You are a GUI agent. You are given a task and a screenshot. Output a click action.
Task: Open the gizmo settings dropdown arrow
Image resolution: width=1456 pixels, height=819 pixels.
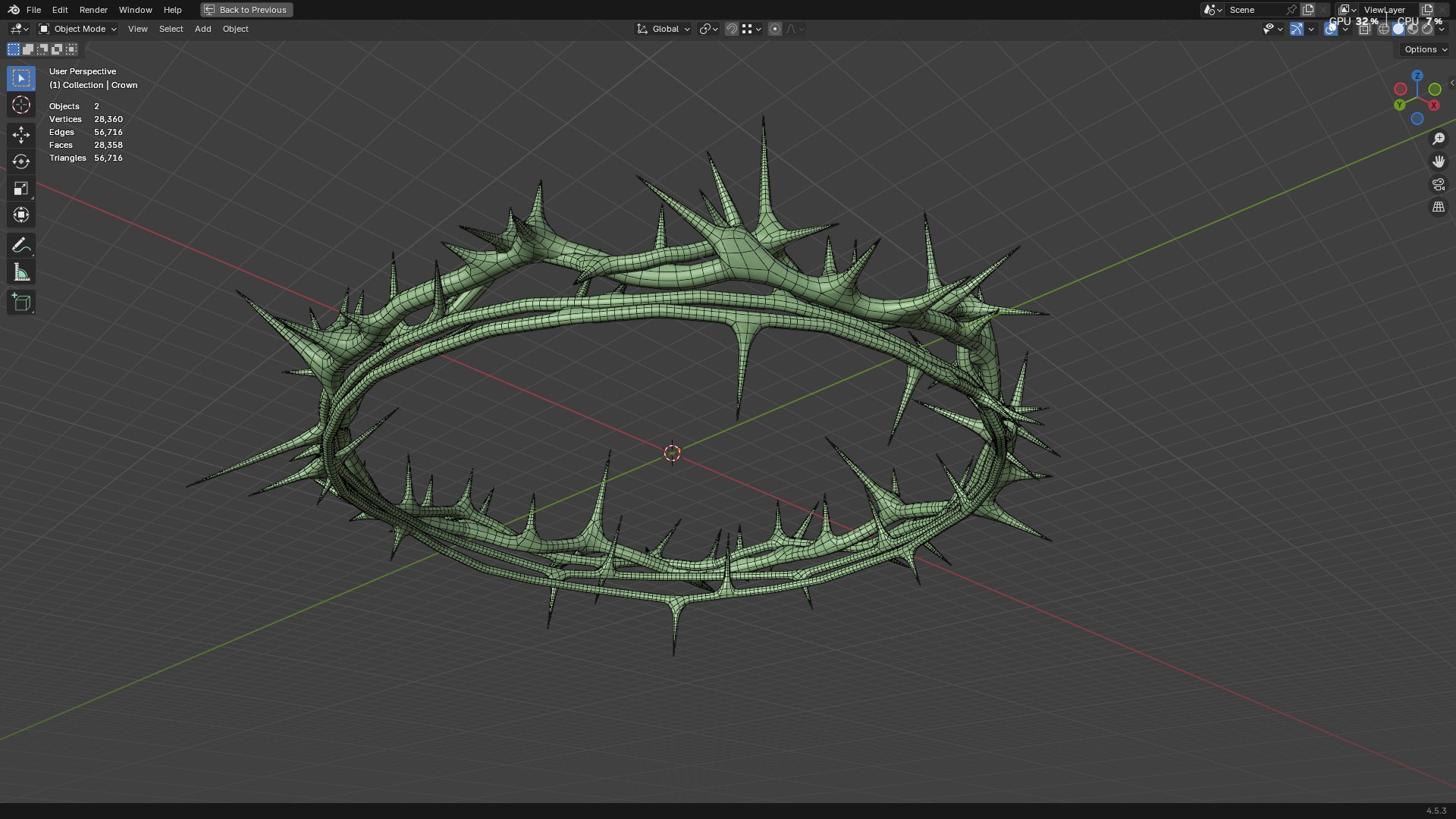pos(1311,29)
